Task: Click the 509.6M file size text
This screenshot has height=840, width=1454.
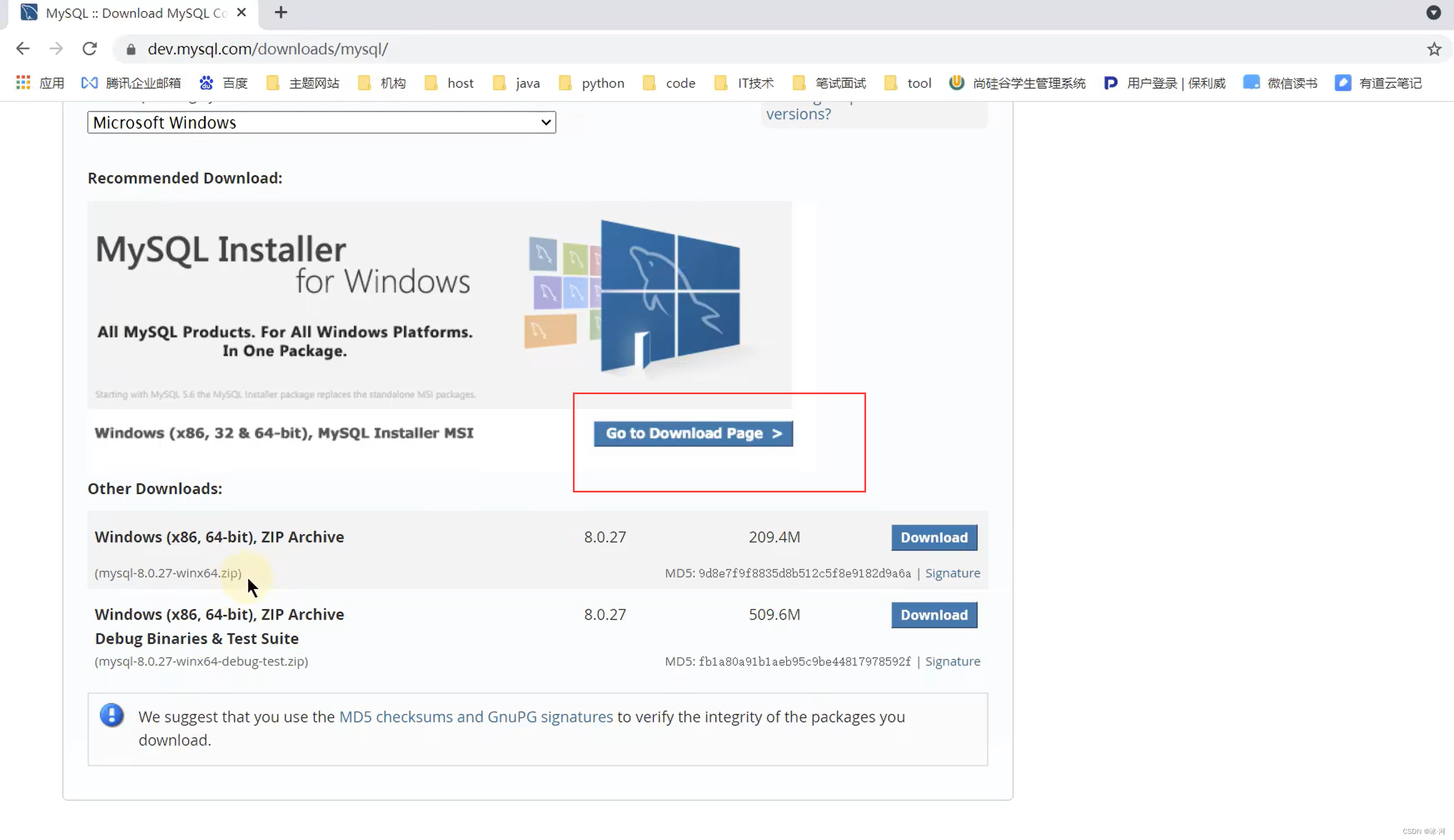Action: (x=774, y=615)
